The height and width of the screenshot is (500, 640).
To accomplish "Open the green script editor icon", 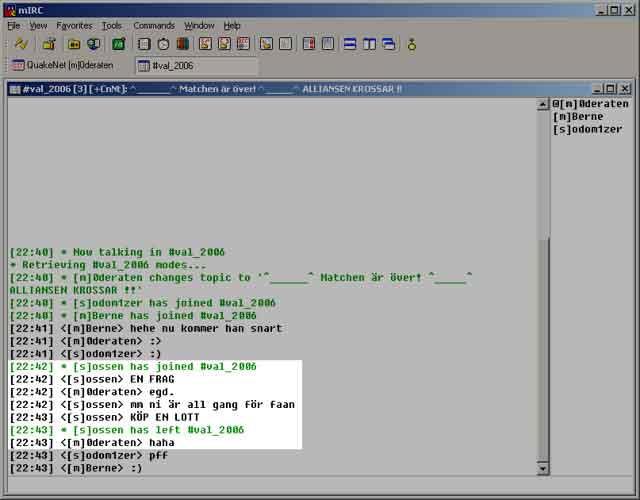I will (x=118, y=44).
